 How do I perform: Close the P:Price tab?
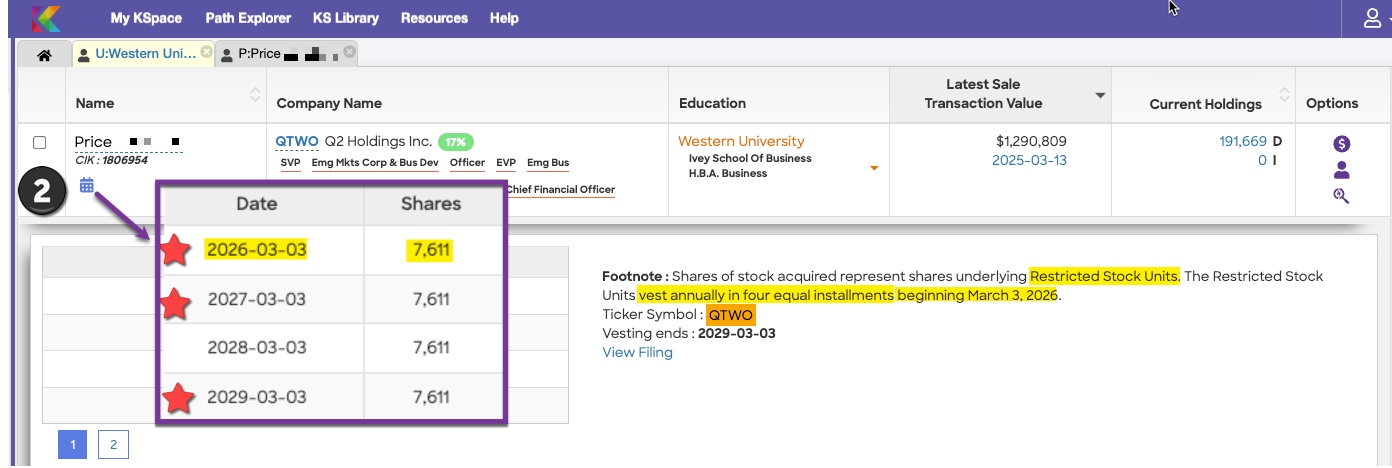[348, 52]
